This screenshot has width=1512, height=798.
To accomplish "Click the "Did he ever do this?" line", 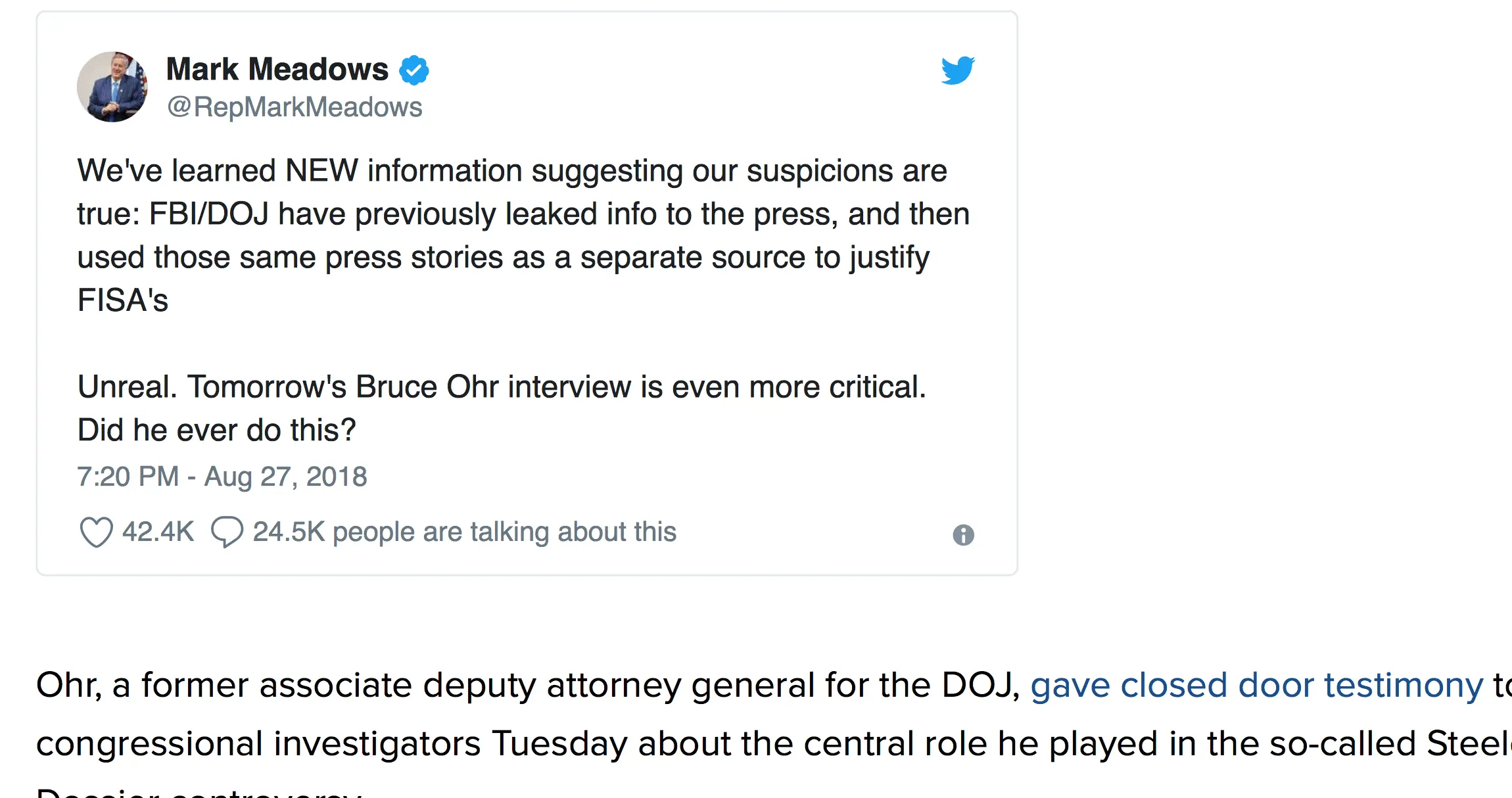I will pos(216,430).
